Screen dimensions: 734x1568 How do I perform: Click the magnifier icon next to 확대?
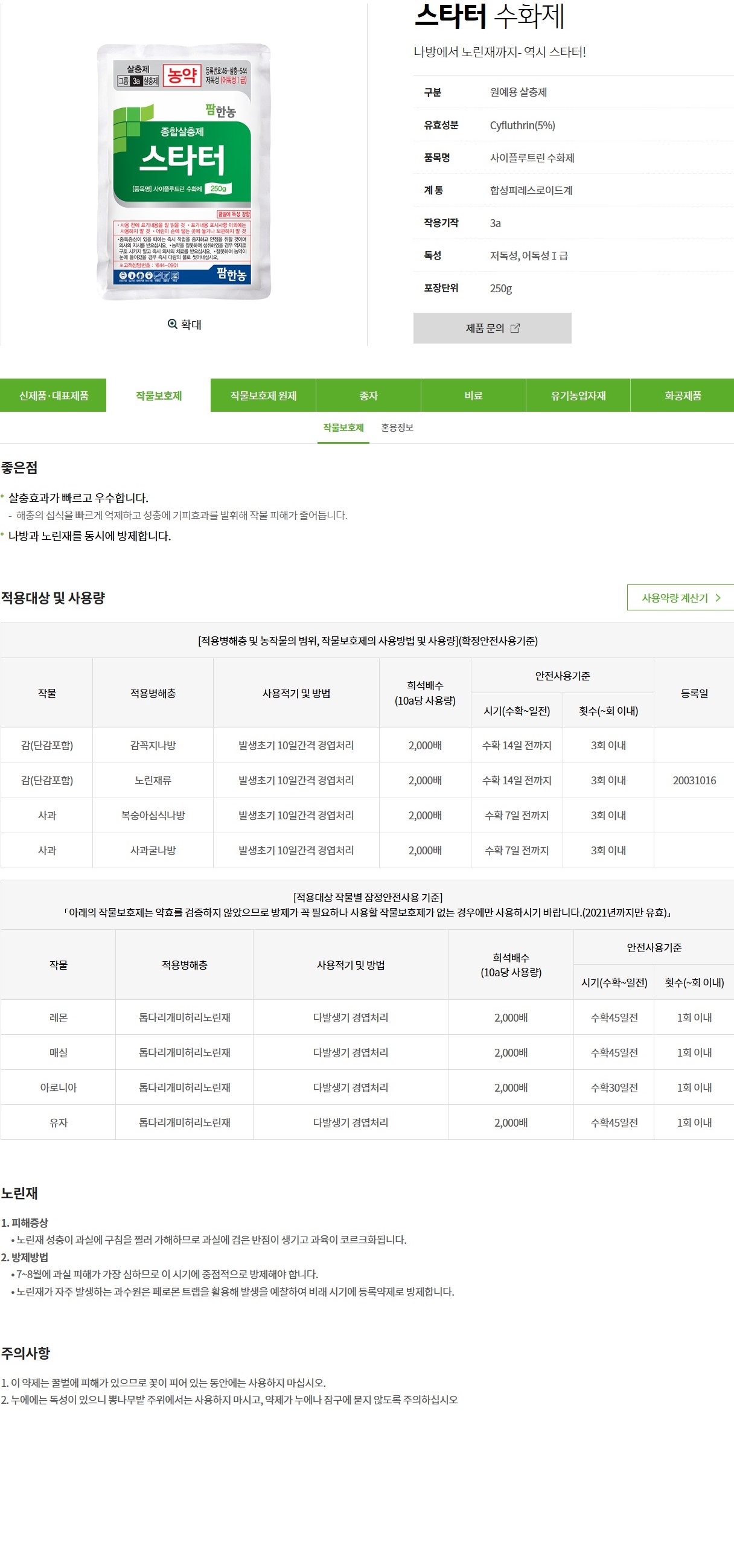tap(172, 324)
